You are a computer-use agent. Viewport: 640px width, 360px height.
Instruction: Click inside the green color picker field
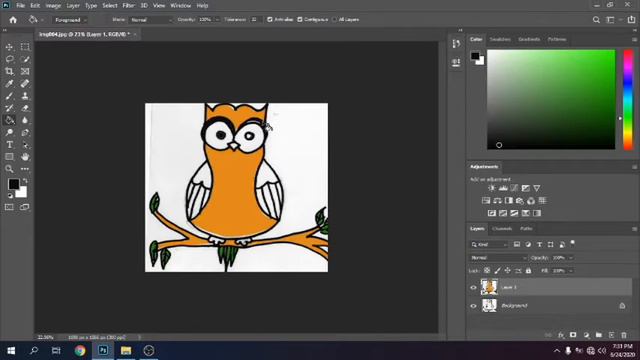551,100
